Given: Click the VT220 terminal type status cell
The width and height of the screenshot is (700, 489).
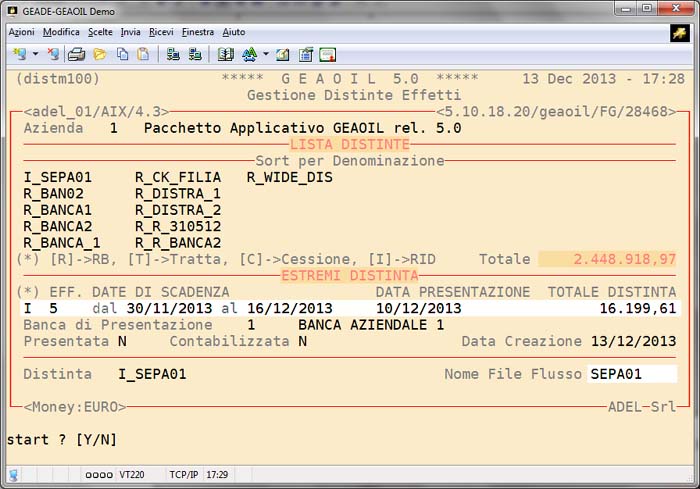Looking at the screenshot, I should point(130,474).
